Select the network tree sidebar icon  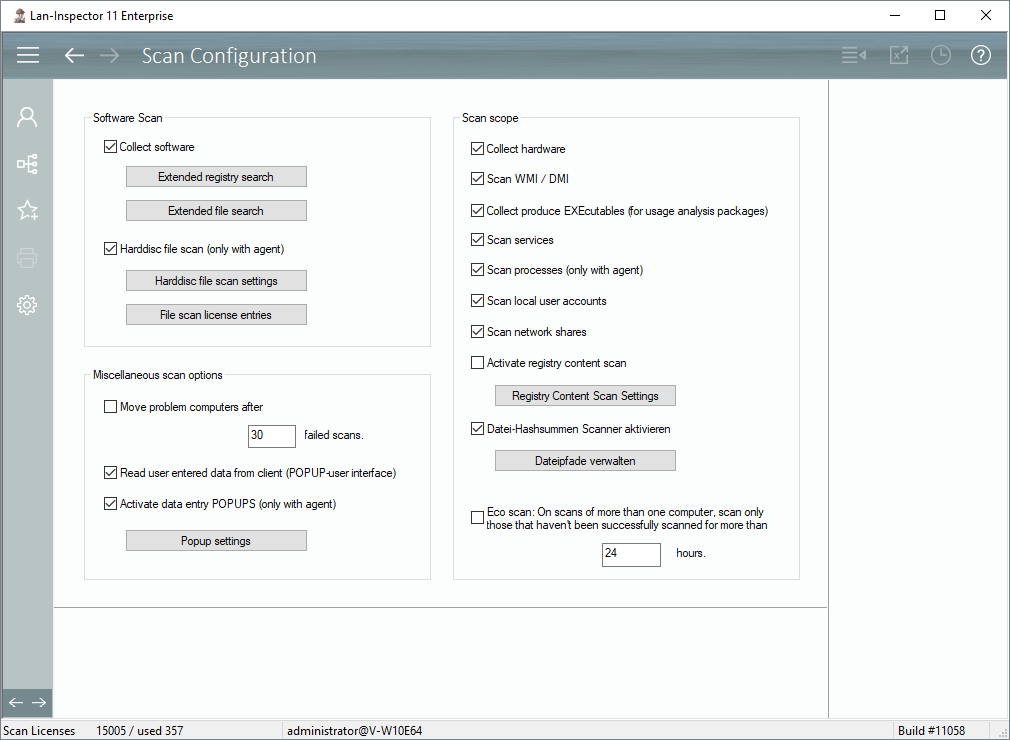point(27,164)
